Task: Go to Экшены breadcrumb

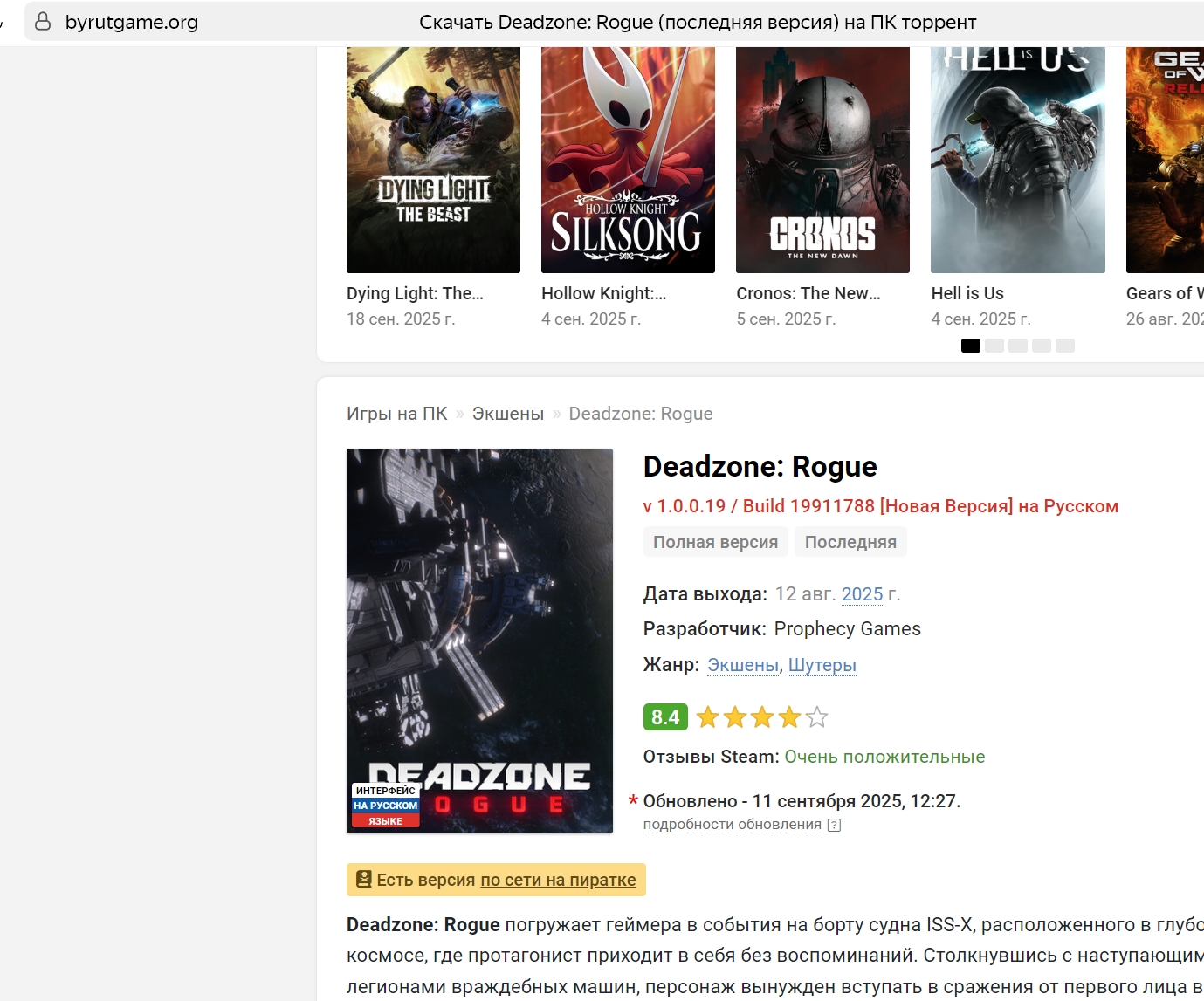Action: coord(508,414)
